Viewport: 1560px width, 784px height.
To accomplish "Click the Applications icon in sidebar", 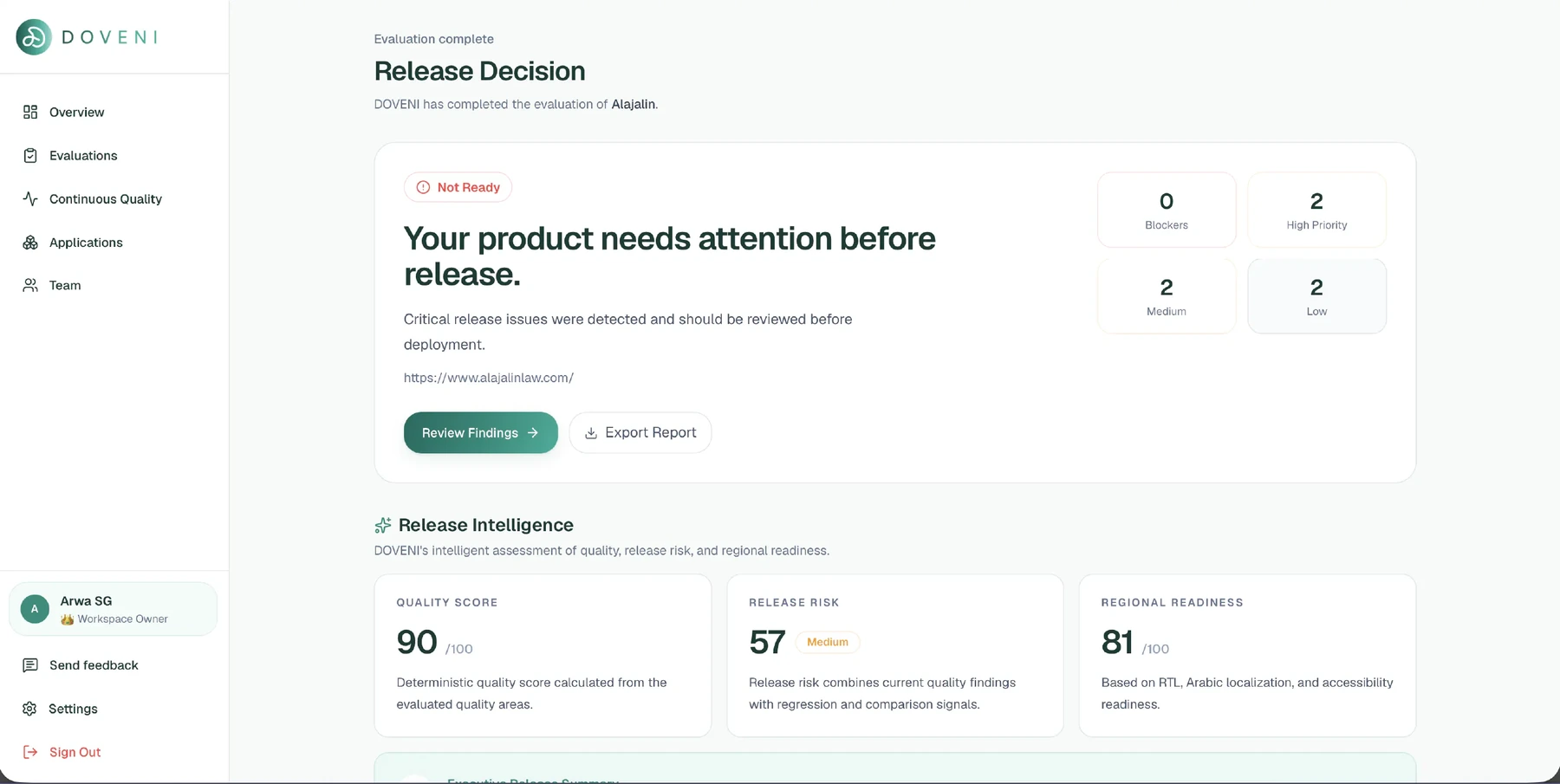I will (30, 243).
